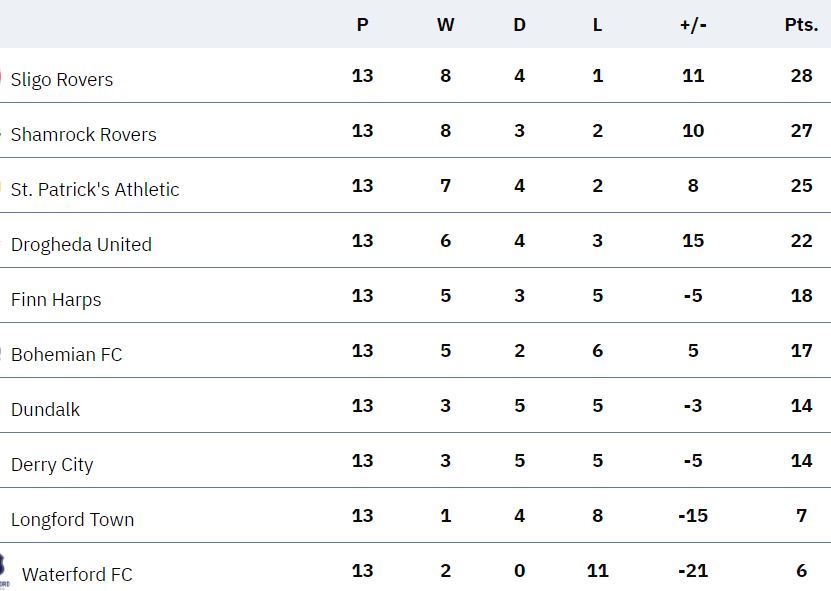Open the Waterford FC team link

coord(77,575)
